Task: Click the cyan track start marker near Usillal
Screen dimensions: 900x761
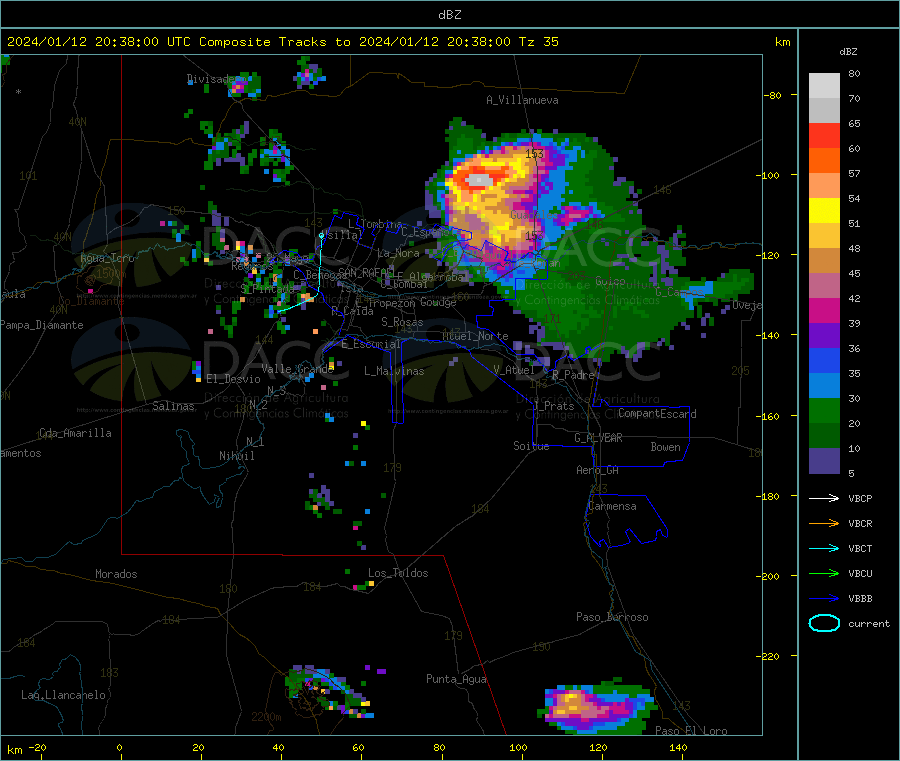Action: click(322, 235)
